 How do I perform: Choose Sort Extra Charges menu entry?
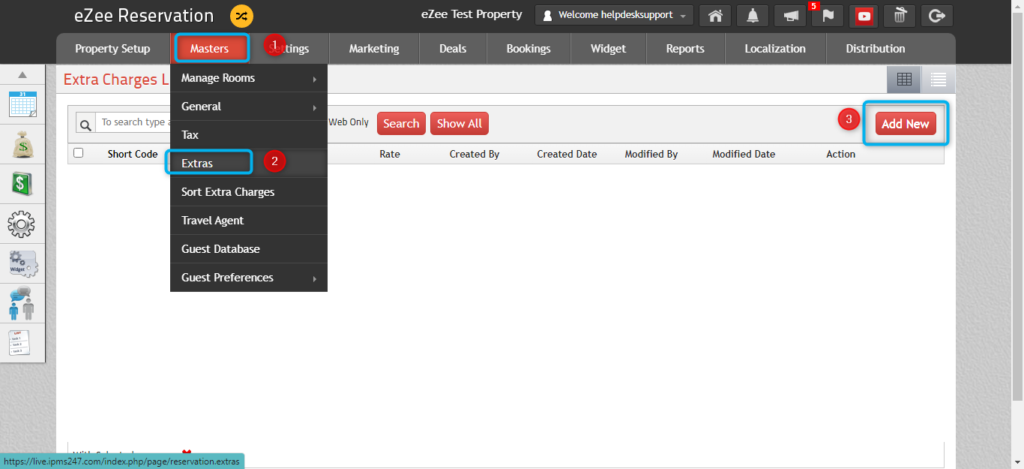click(249, 192)
